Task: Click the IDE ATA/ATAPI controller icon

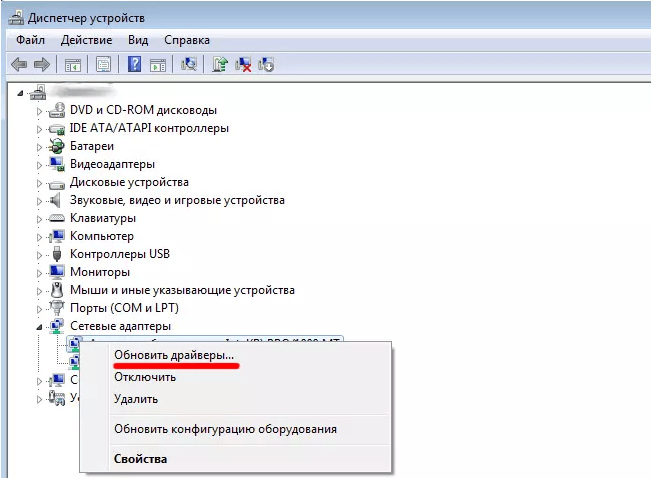Action: coord(57,128)
